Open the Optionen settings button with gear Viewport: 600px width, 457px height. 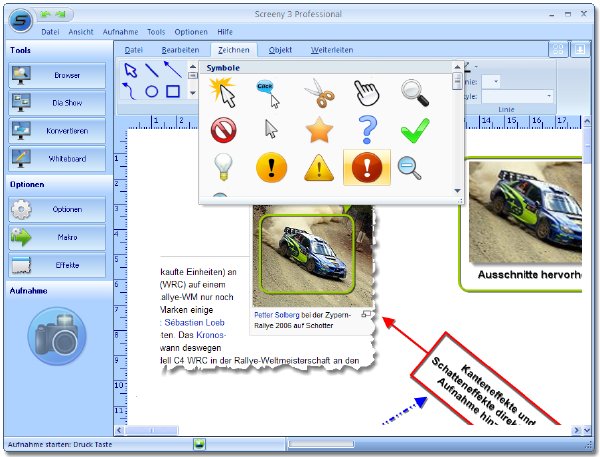pos(57,209)
